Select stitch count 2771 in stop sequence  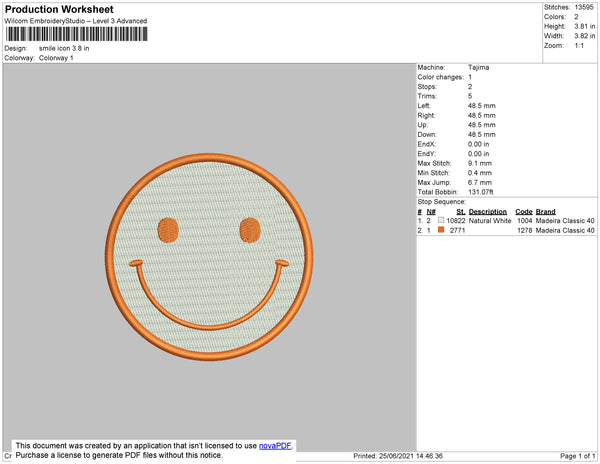point(457,230)
